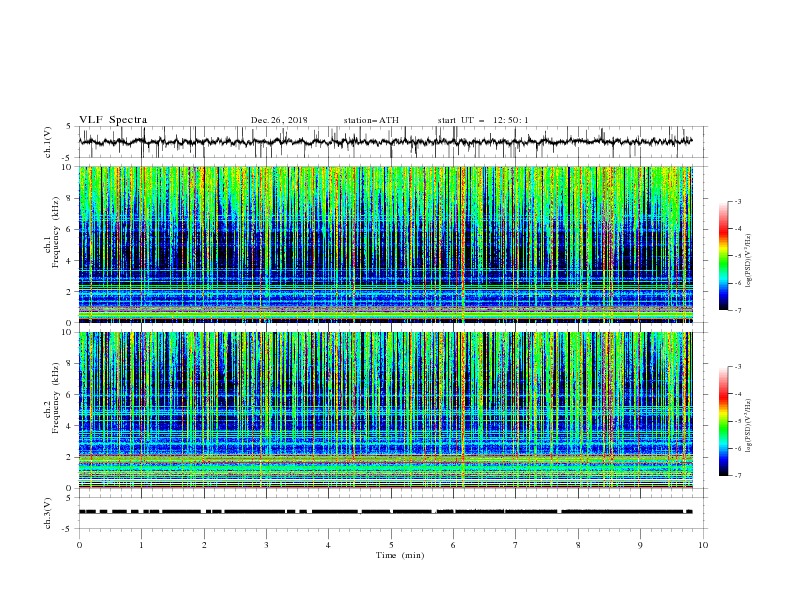Click the bright red streak in the ch.1 spectrogram
The width and height of the screenshot is (792, 612).
pyautogui.click(x=462, y=242)
